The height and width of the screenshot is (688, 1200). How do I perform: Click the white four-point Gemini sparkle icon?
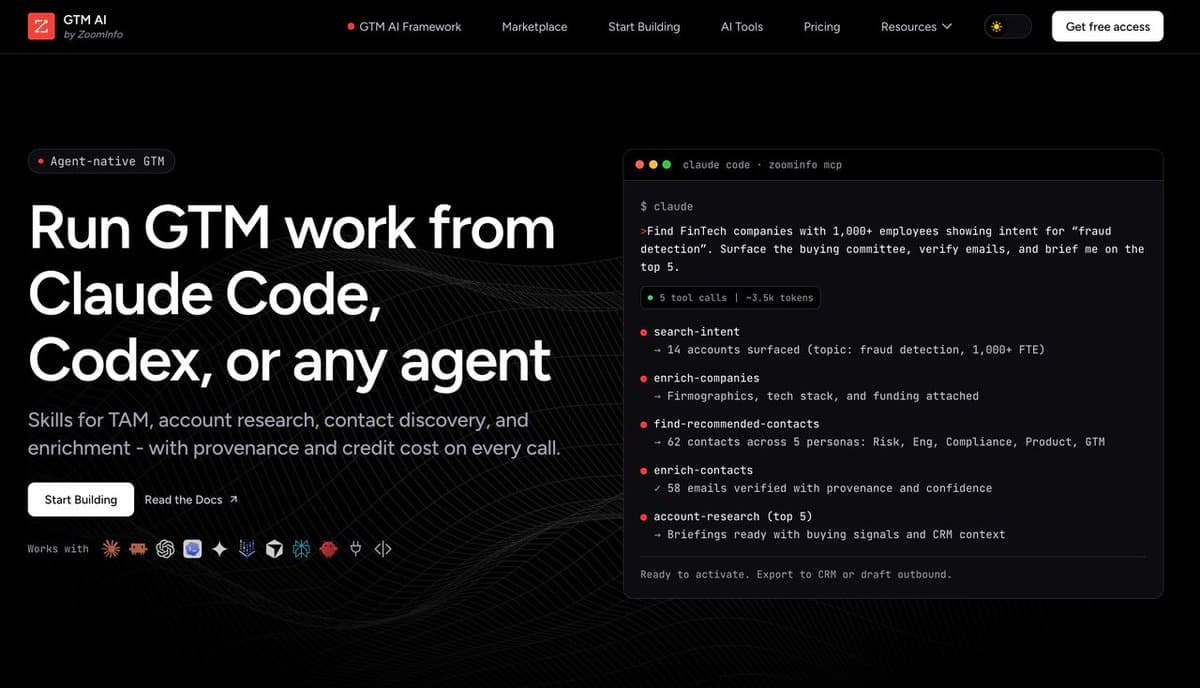[x=220, y=549]
